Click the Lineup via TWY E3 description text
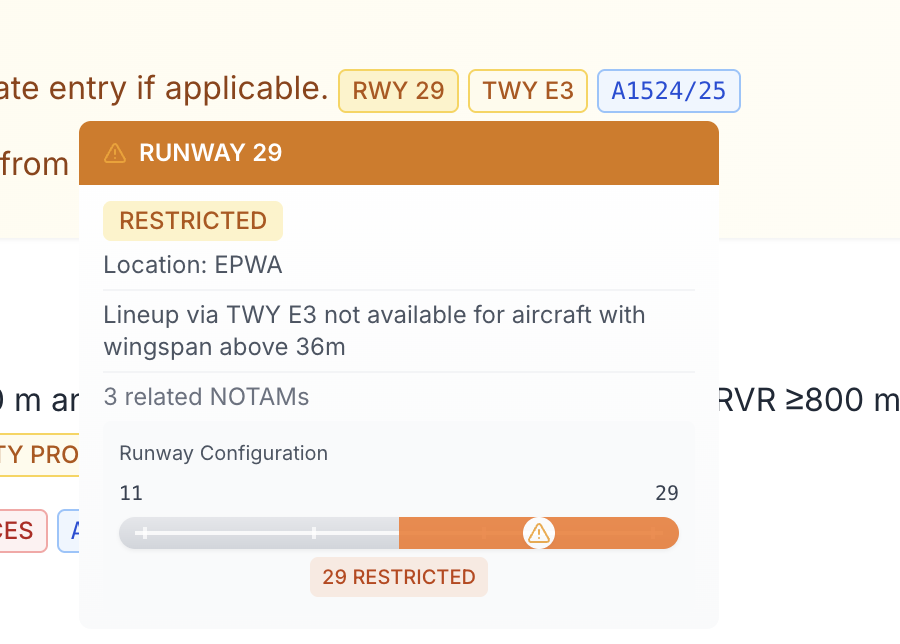This screenshot has height=644, width=900. pyautogui.click(x=374, y=331)
